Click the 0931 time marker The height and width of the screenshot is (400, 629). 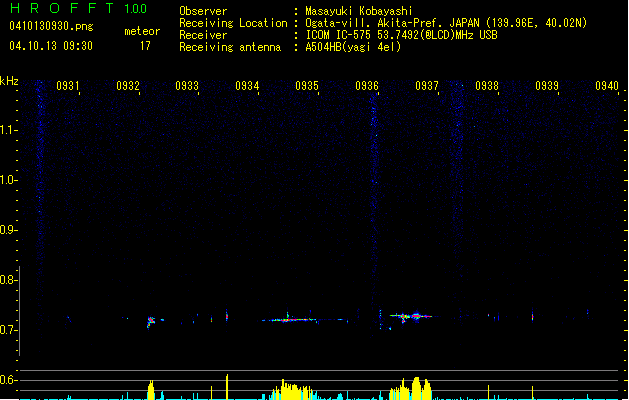(67, 86)
